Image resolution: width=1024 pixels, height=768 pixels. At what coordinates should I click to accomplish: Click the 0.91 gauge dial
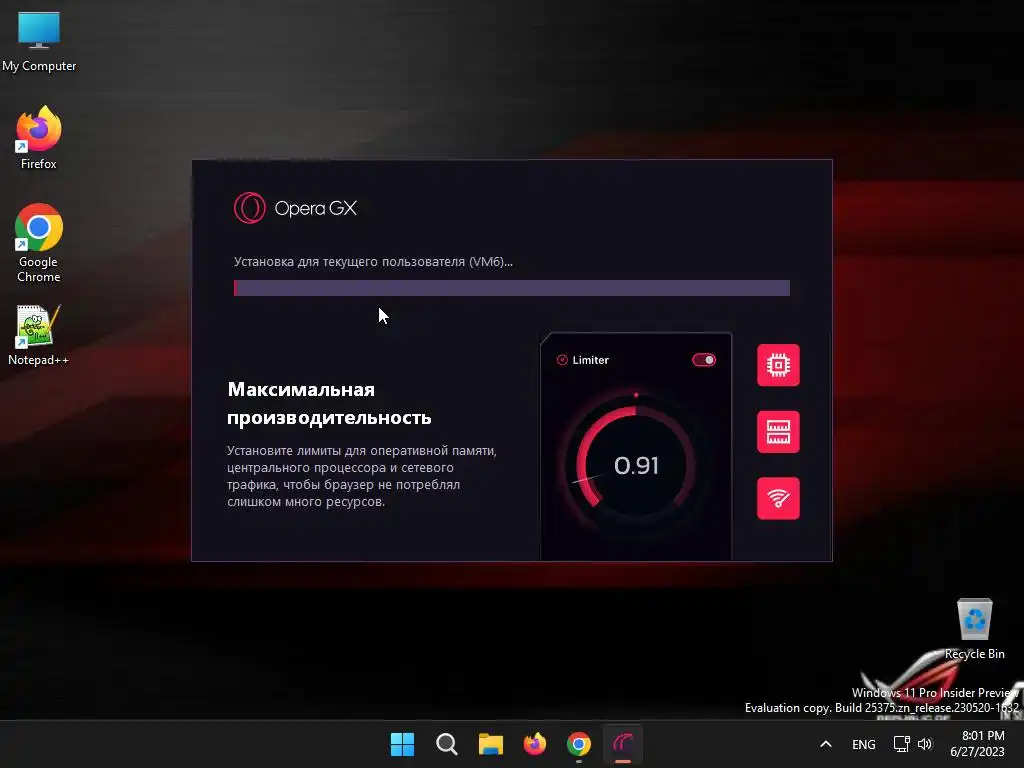click(x=636, y=464)
